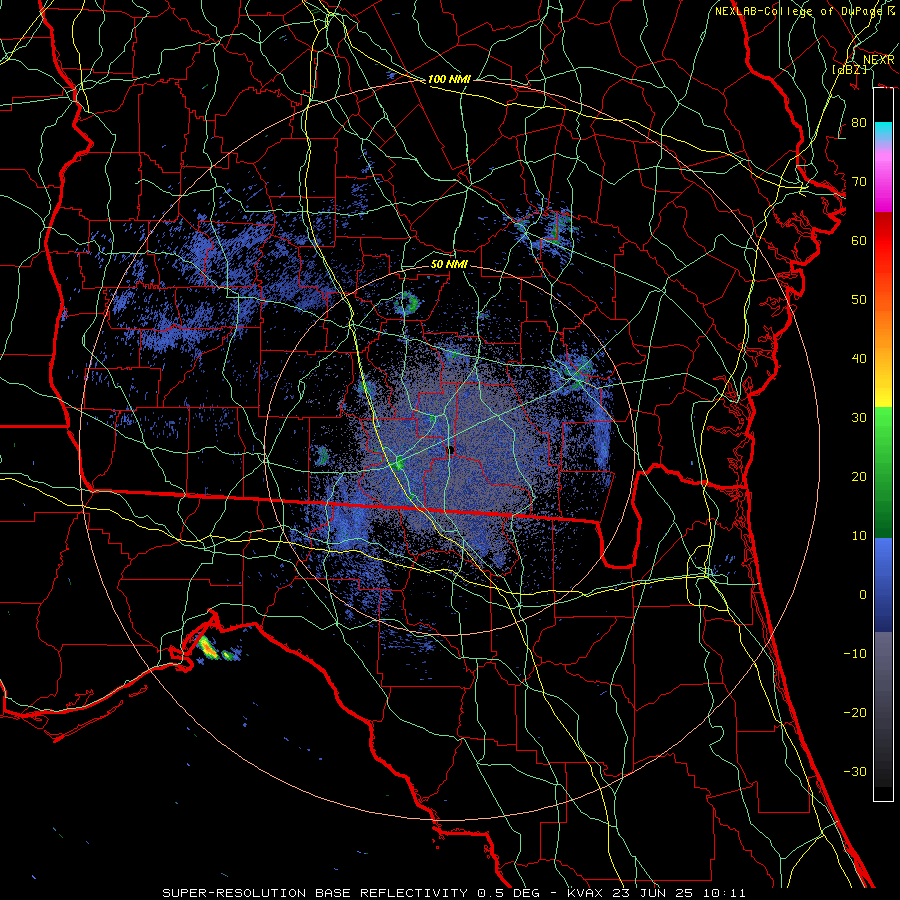
Task: Click the -20 value on the dBZ scale
Action: pos(855,712)
